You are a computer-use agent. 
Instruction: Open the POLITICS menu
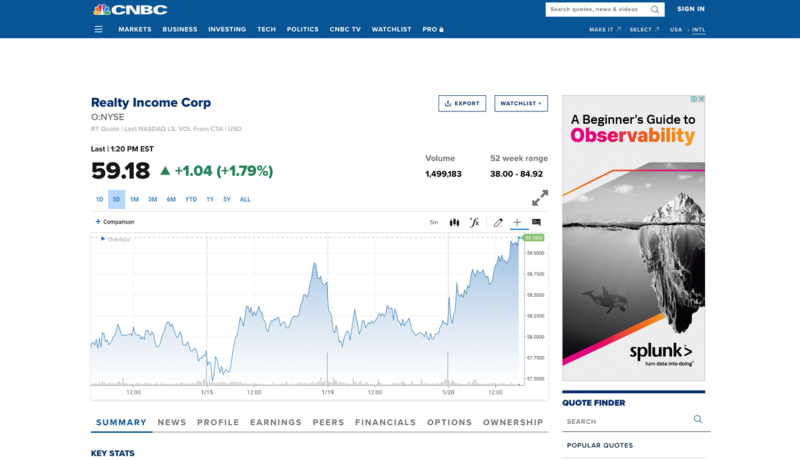(x=303, y=30)
